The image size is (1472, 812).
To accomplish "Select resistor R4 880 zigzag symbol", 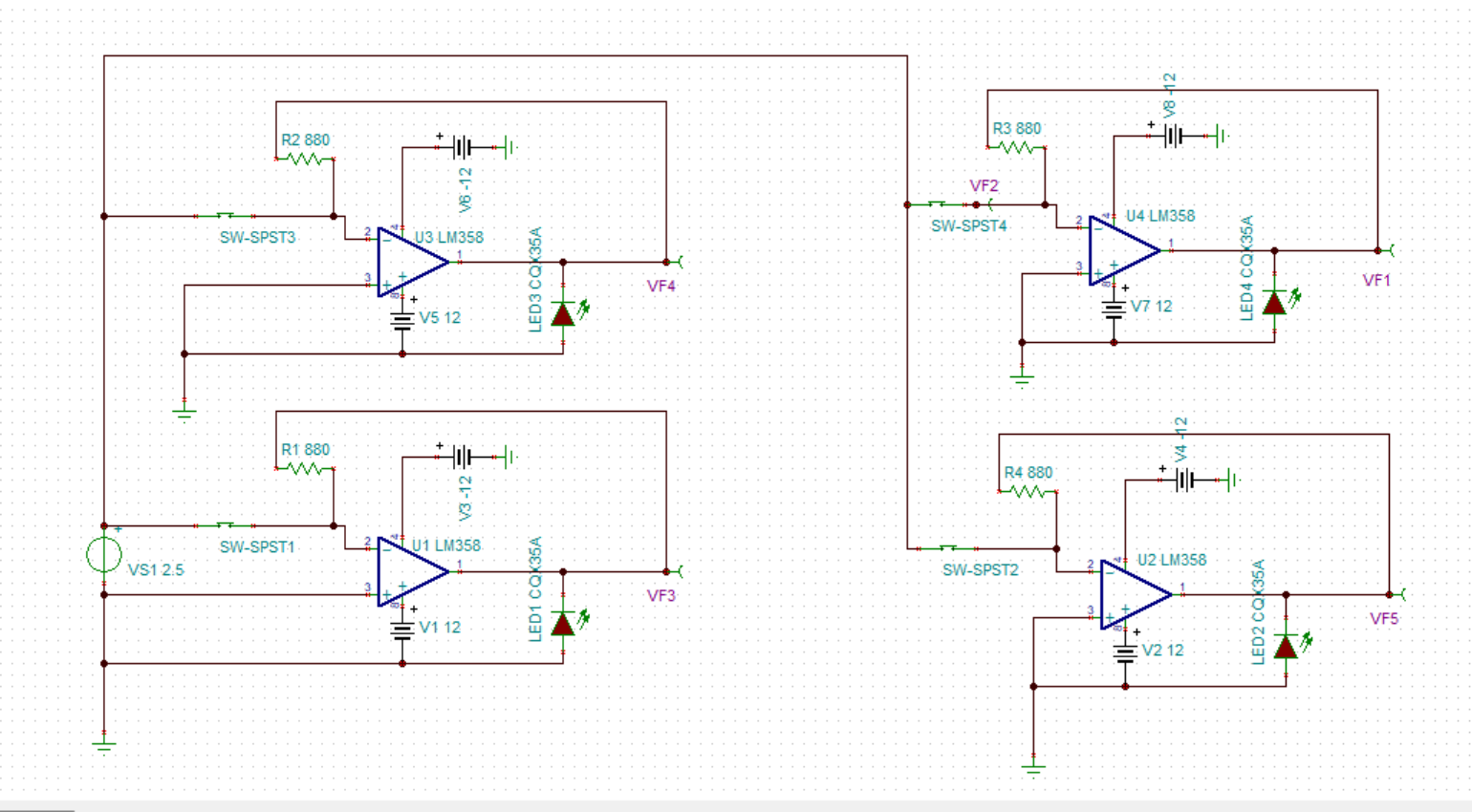I will (1028, 491).
